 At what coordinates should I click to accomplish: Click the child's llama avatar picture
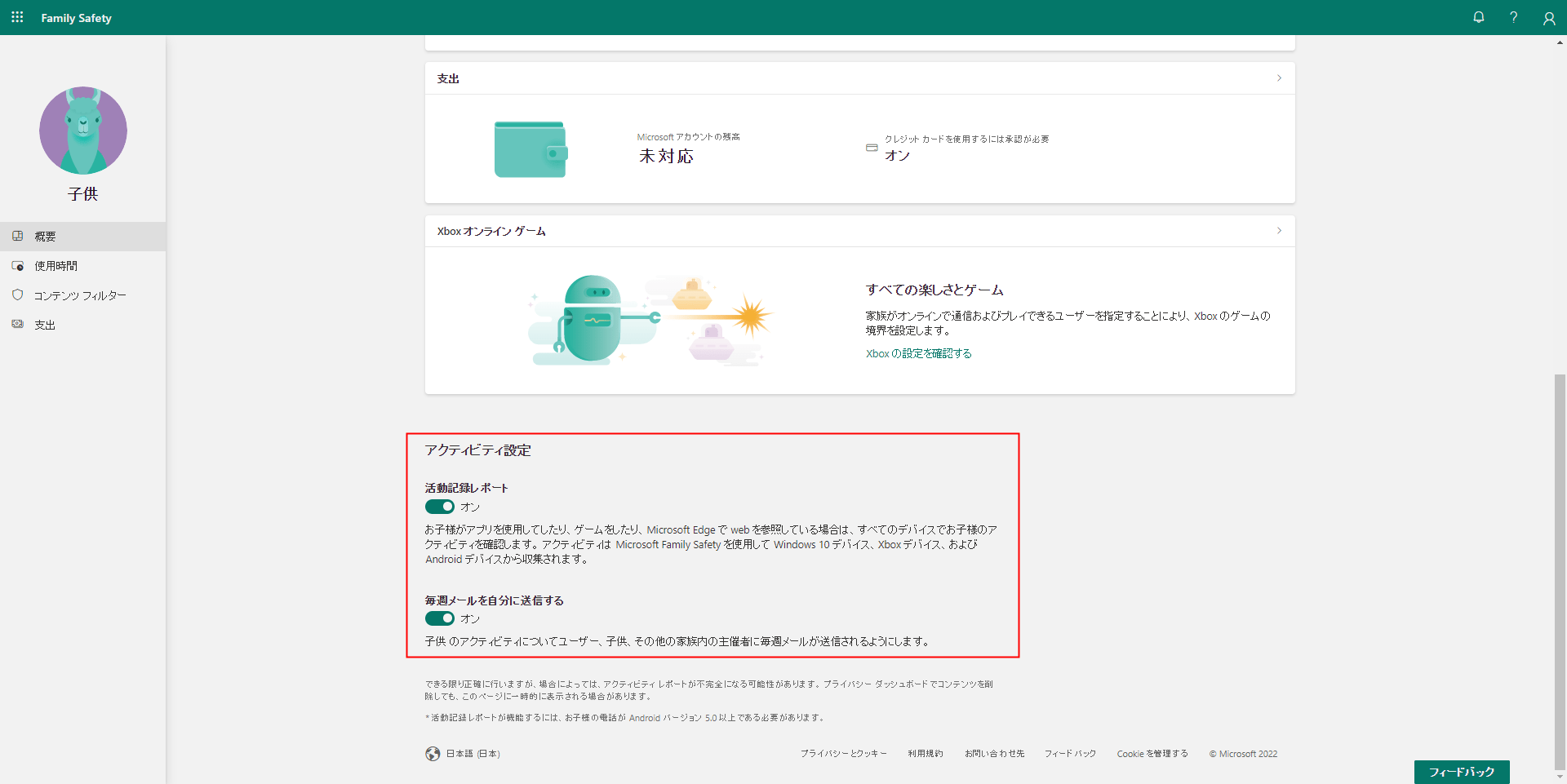[x=83, y=131]
